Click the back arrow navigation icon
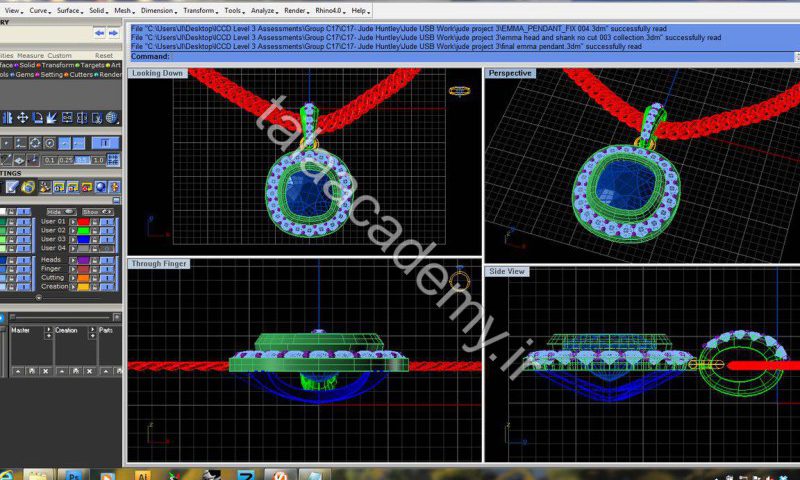The width and height of the screenshot is (800, 480). click(x=100, y=33)
